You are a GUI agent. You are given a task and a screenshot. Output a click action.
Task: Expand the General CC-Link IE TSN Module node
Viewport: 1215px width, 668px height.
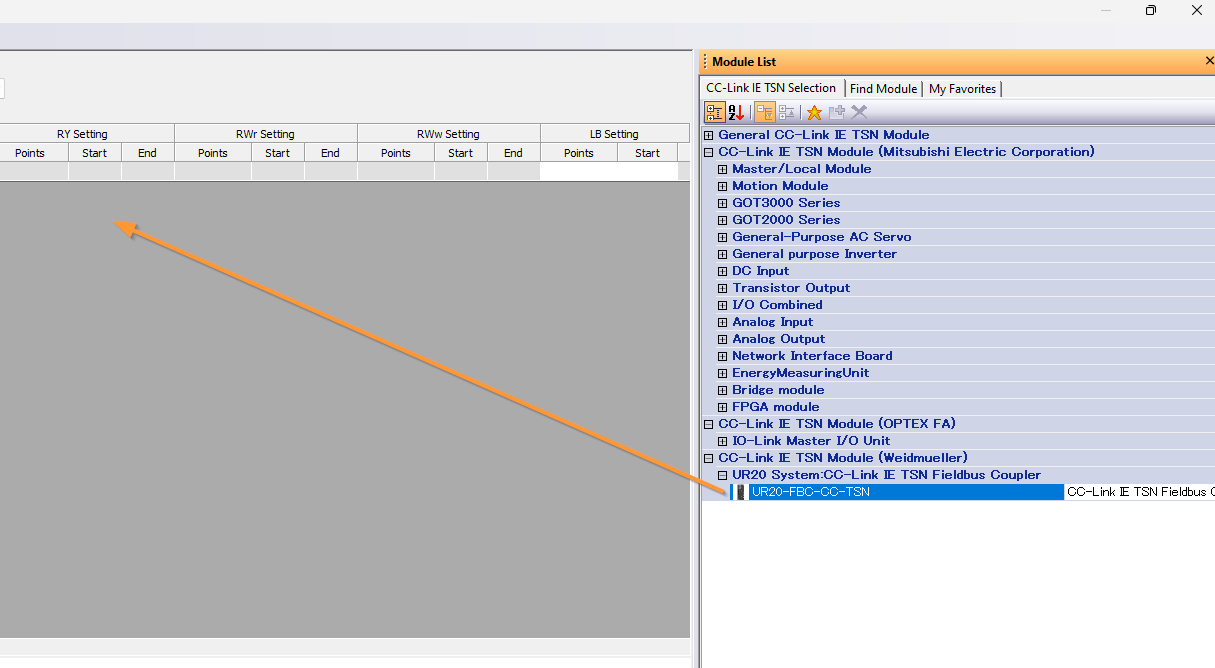pos(709,135)
